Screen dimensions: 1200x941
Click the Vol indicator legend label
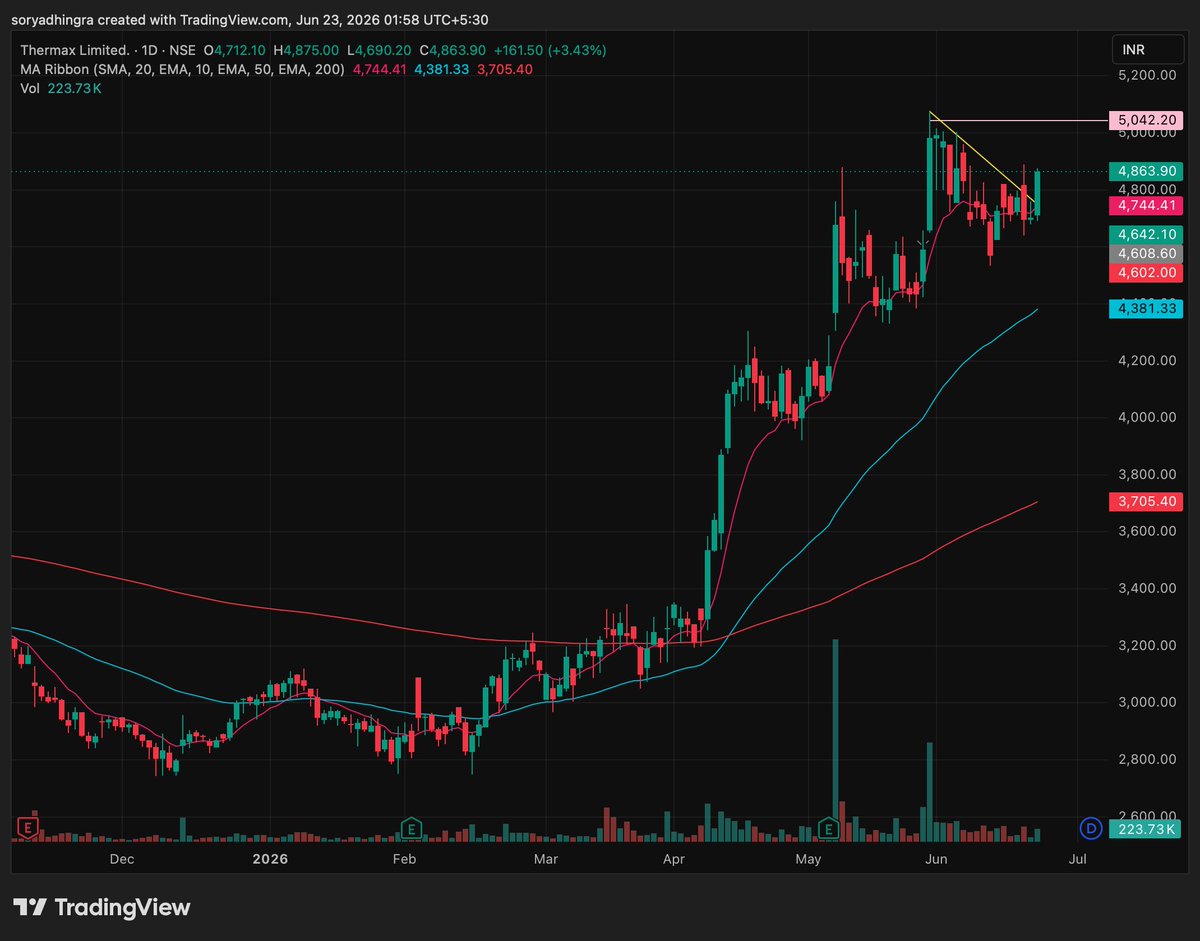30,88
